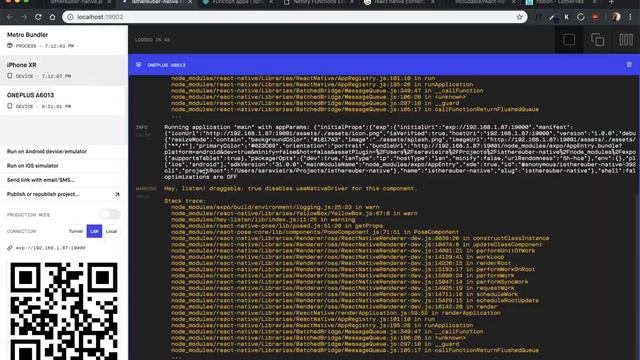Viewport: 640px width, 360px height.
Task: Click the ONEPLUS A6013 log pane header title
Action: pyautogui.click(x=166, y=65)
